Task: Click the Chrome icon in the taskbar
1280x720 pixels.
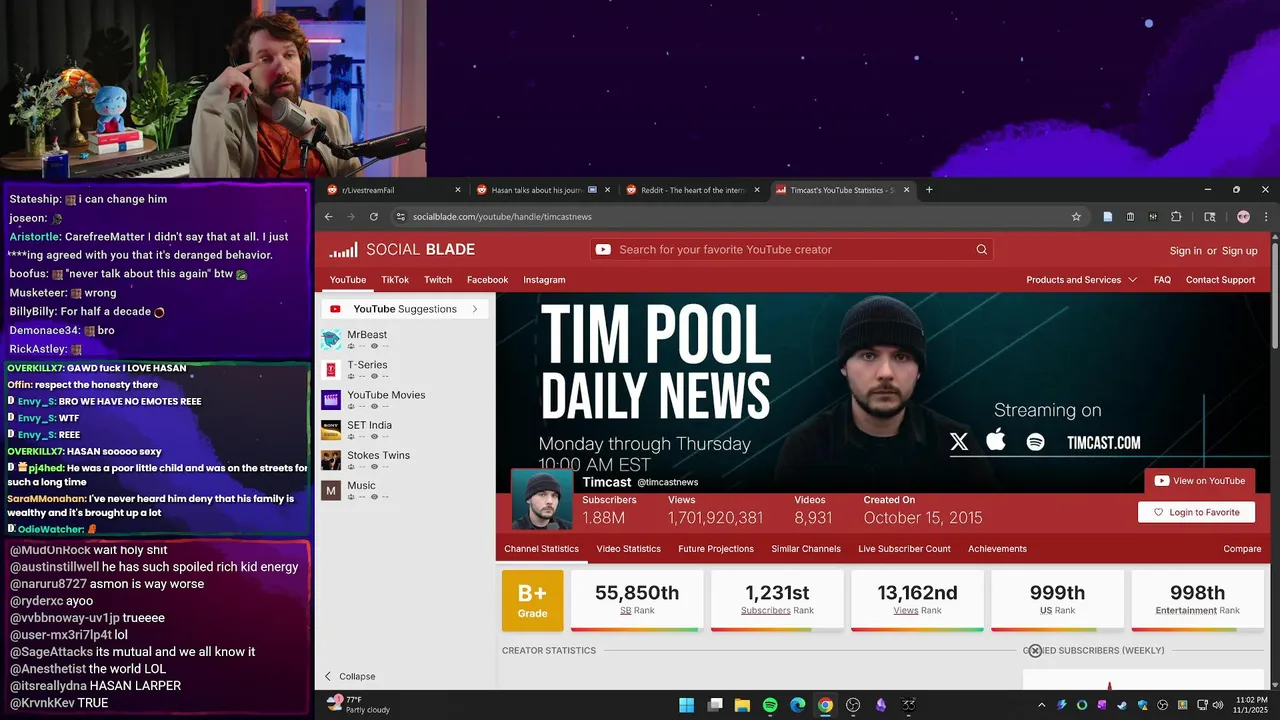Action: click(x=825, y=705)
